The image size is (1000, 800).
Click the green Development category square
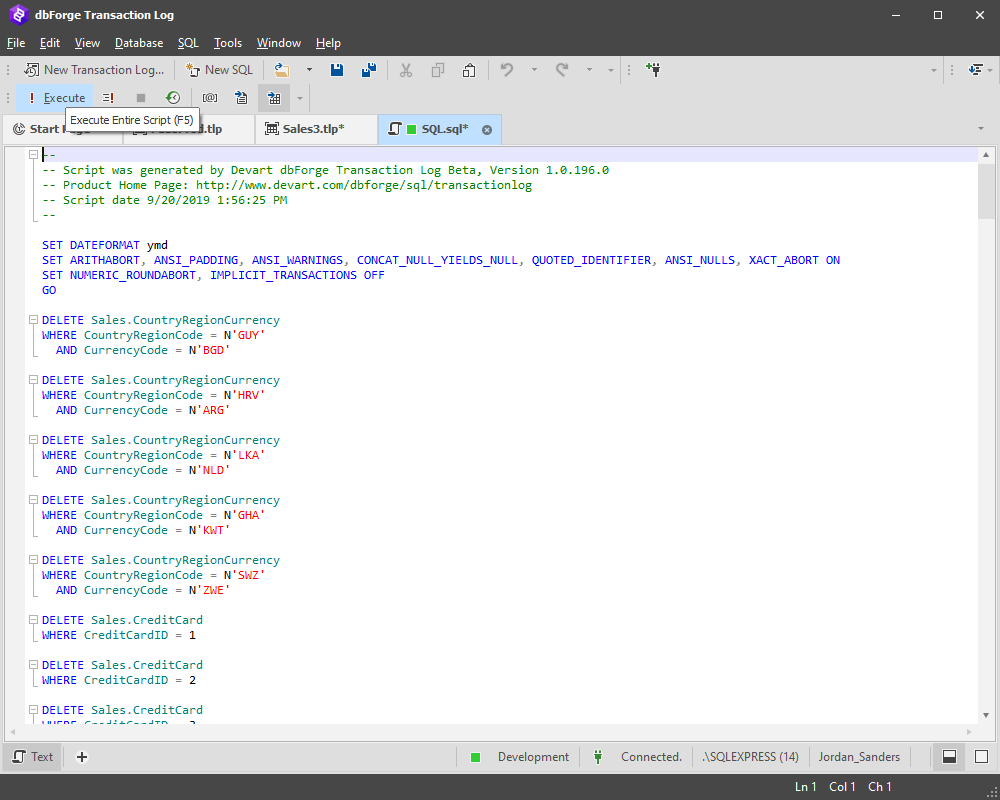pyautogui.click(x=475, y=757)
